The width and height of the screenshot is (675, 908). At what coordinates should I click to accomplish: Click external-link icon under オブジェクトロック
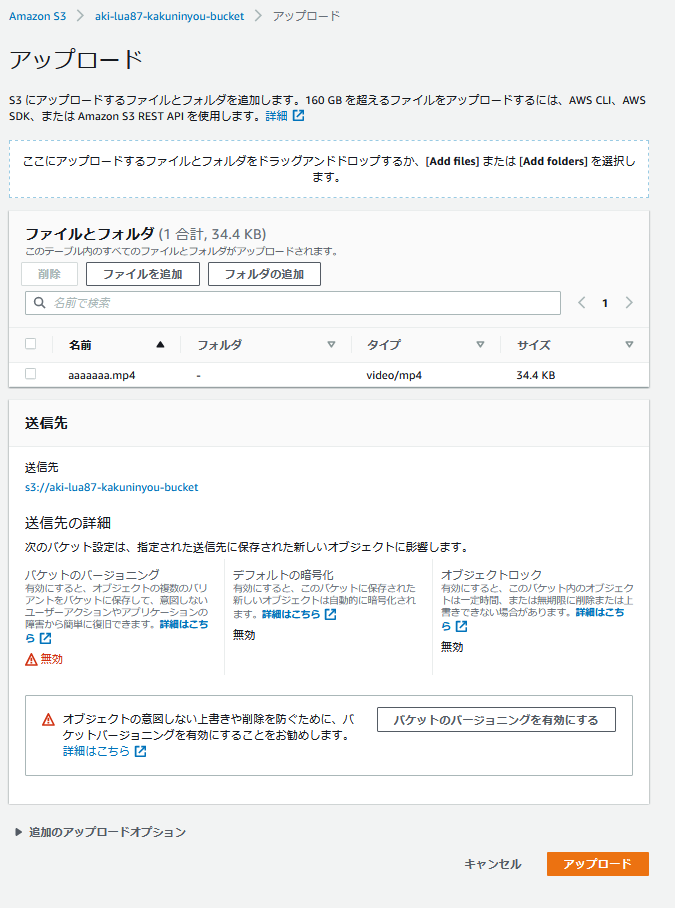click(x=461, y=626)
